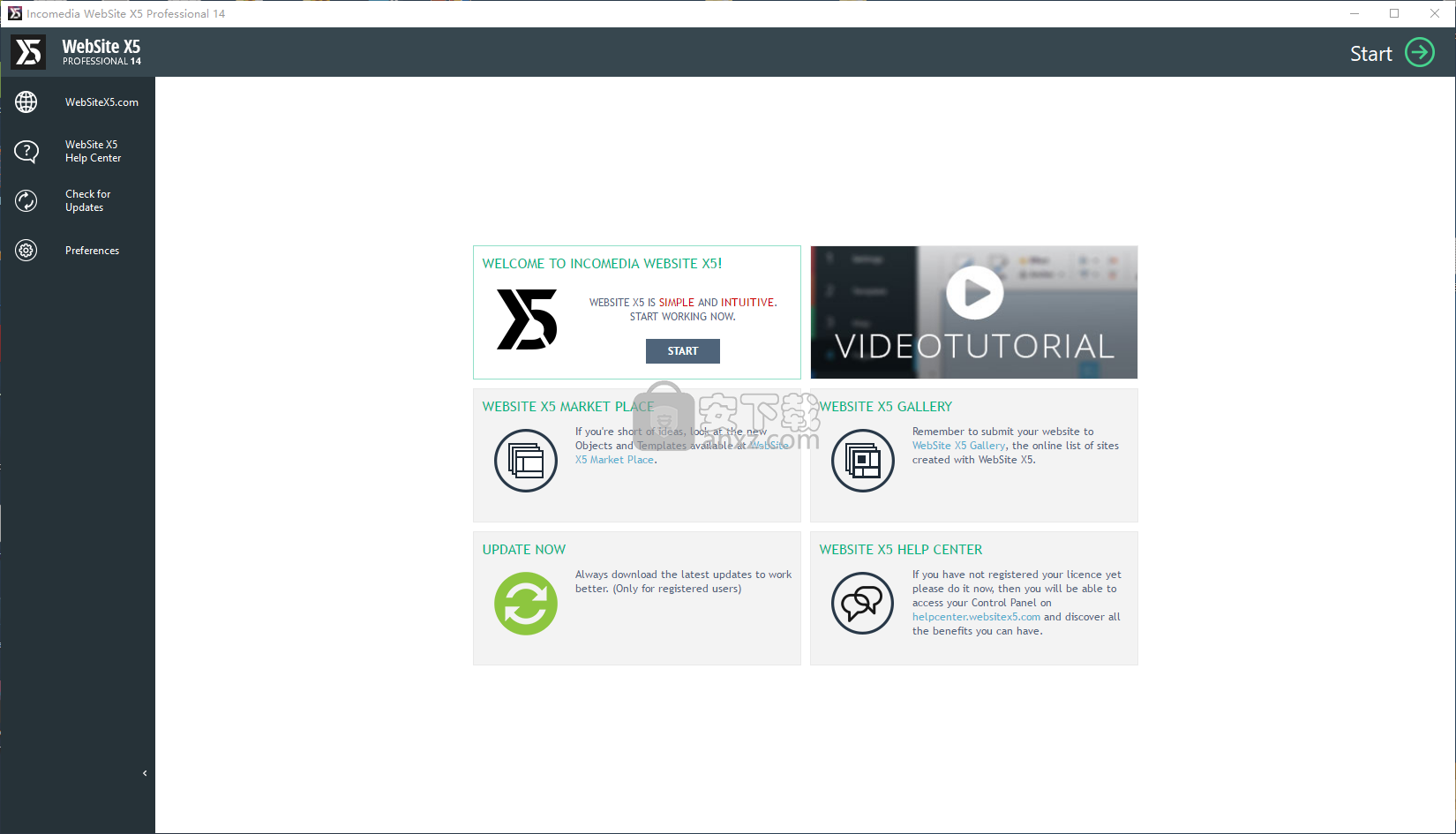
Task: Click the START button in welcome panel
Action: pos(683,351)
